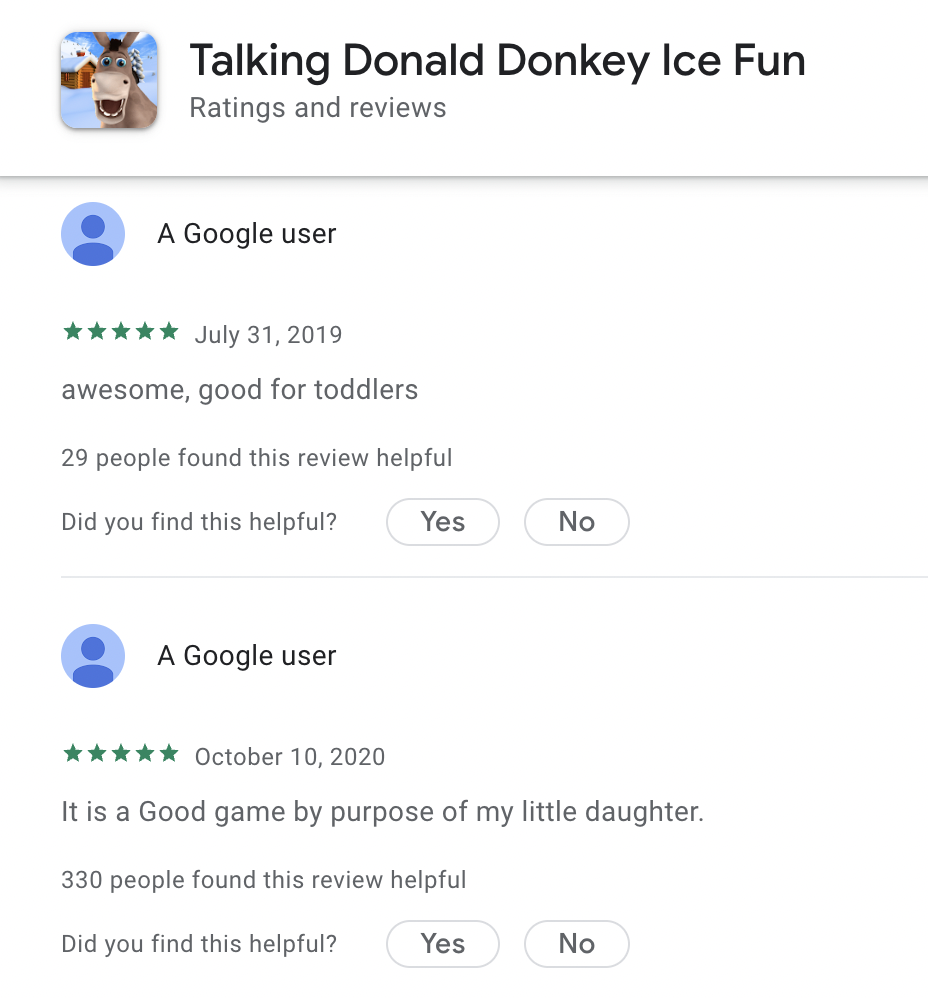Click No on the July 31 review helpfulness
928x998 pixels.
click(x=576, y=521)
